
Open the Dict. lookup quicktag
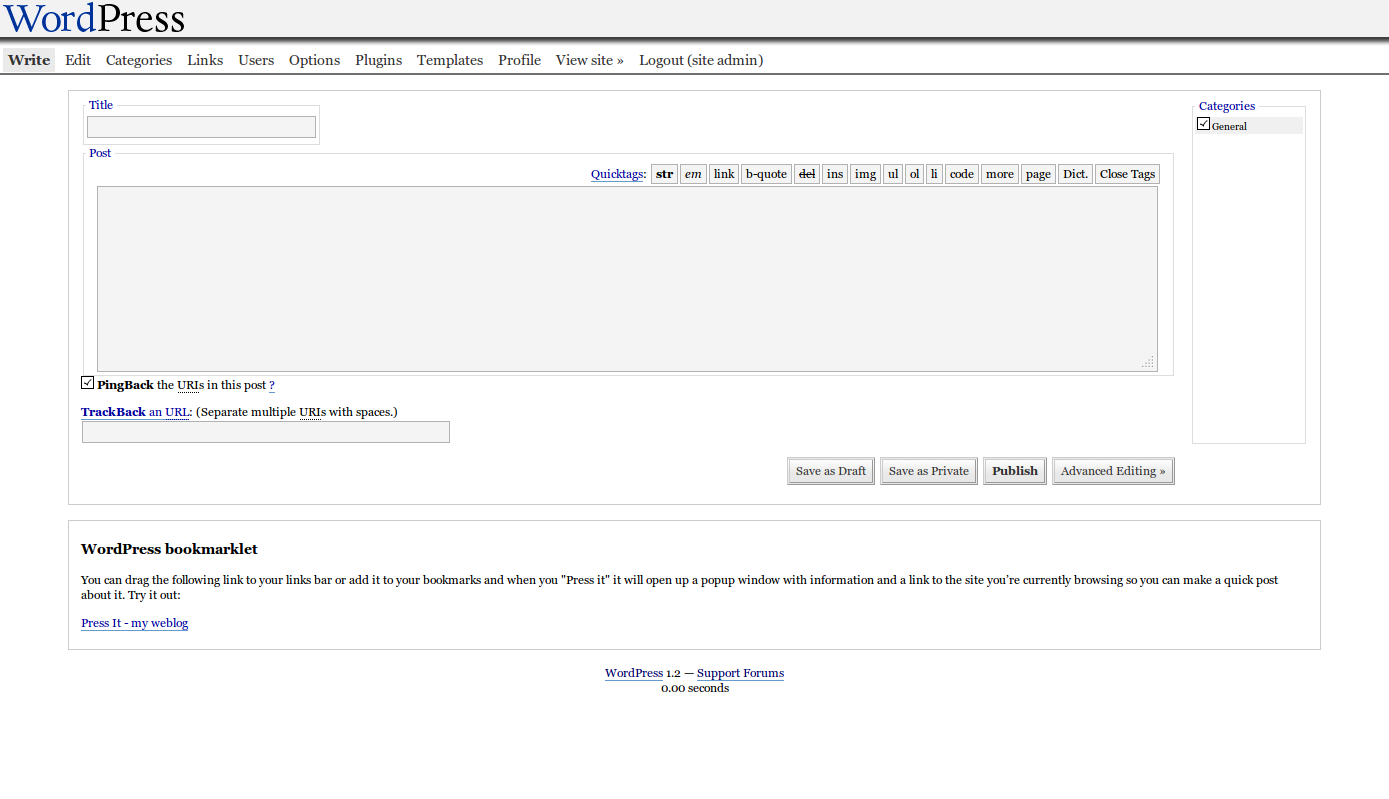point(1076,174)
